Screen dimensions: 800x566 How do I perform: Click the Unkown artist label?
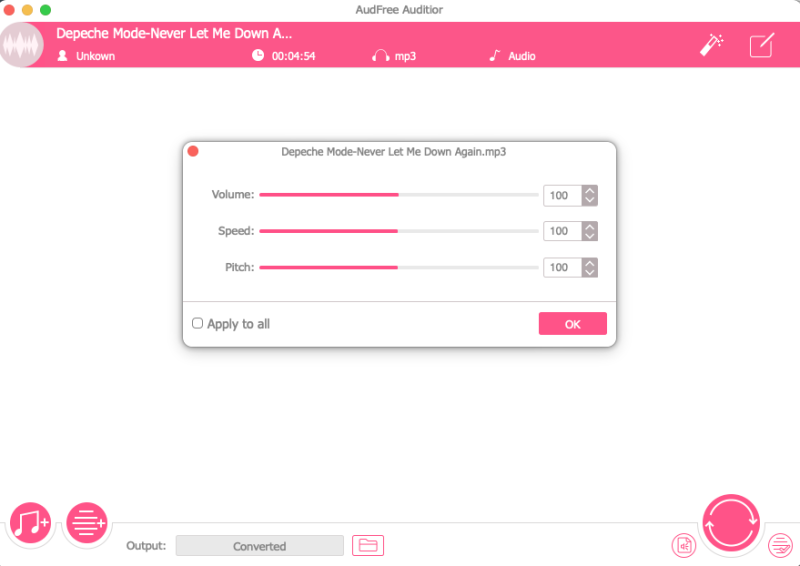[x=95, y=56]
